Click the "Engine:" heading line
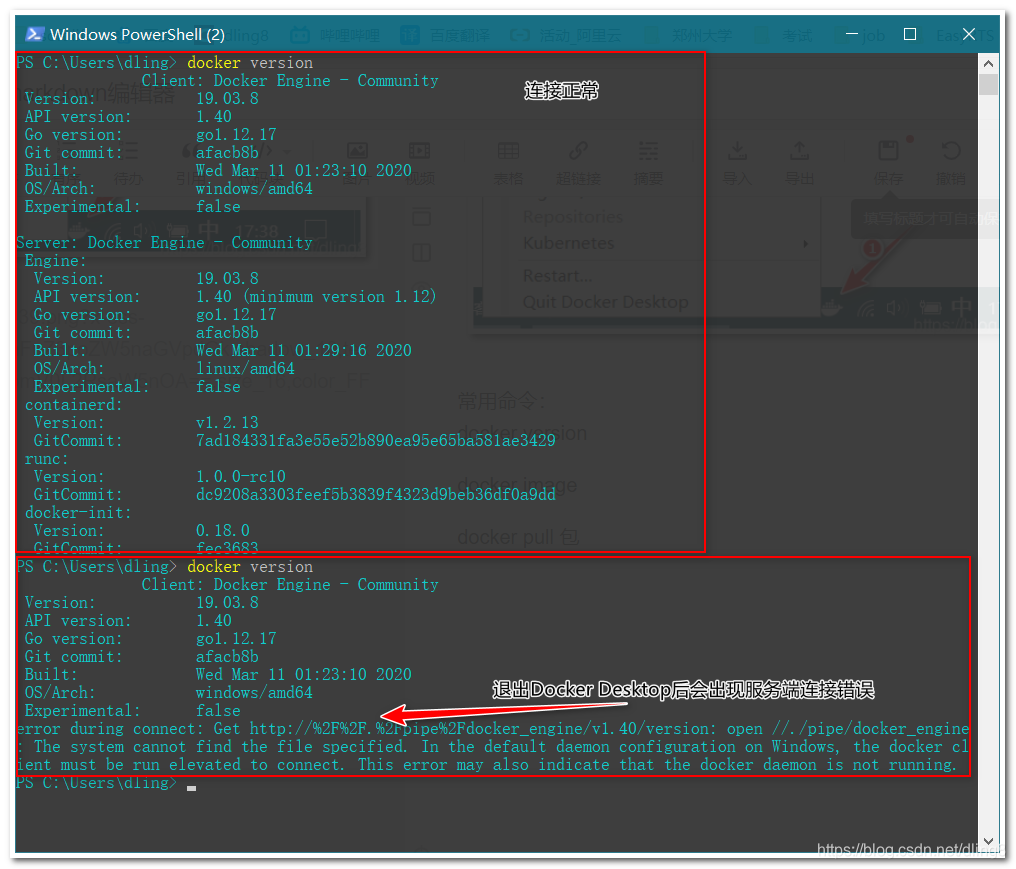 click(x=55, y=261)
